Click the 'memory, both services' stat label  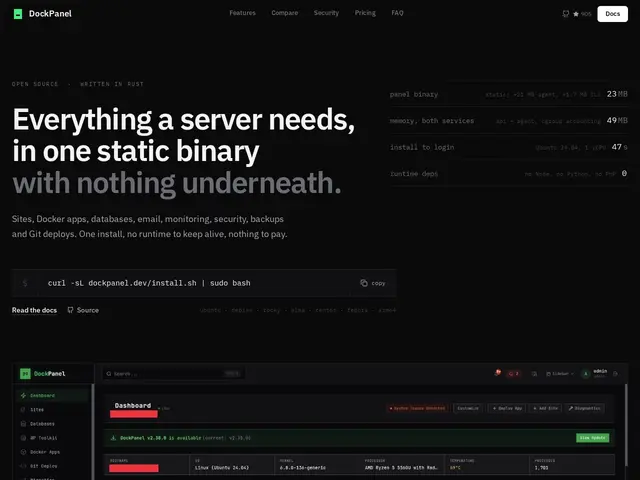pyautogui.click(x=432, y=121)
